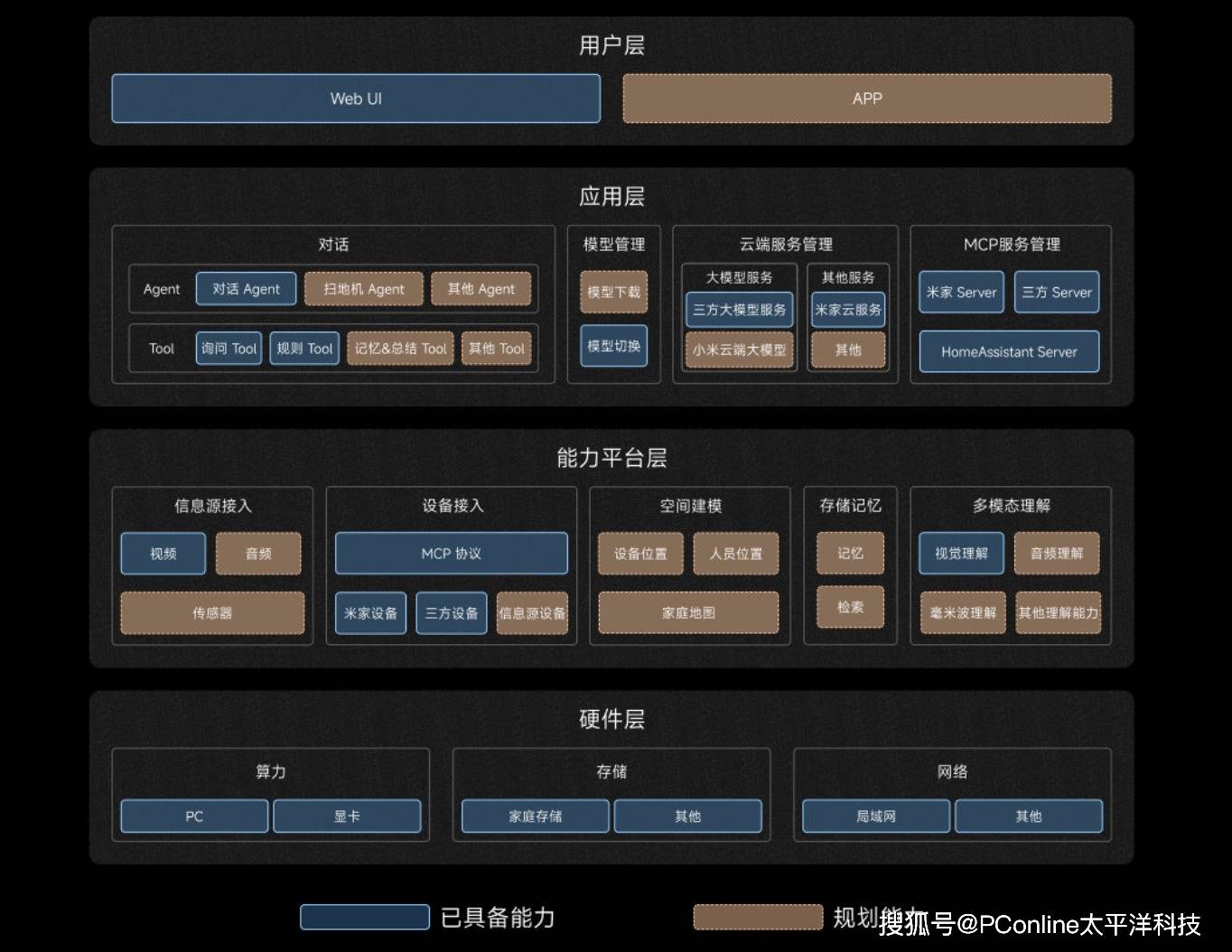Click the 局域网 box under 网络
Viewport: 1232px width, 952px height.
coord(875,817)
